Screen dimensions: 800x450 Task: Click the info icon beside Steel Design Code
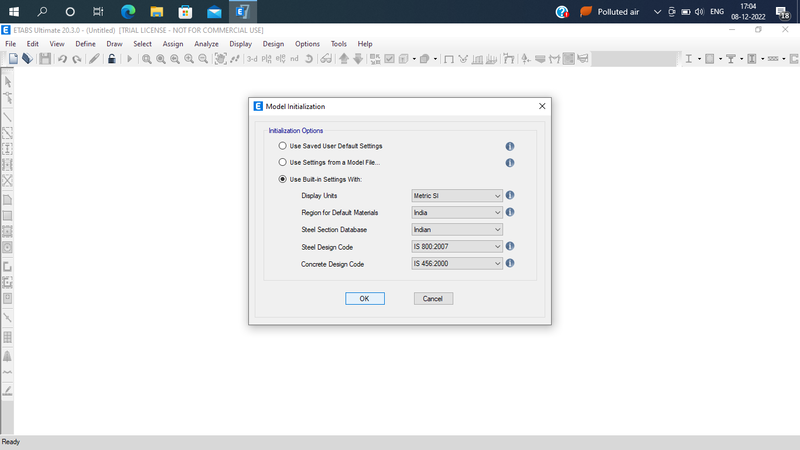point(510,246)
